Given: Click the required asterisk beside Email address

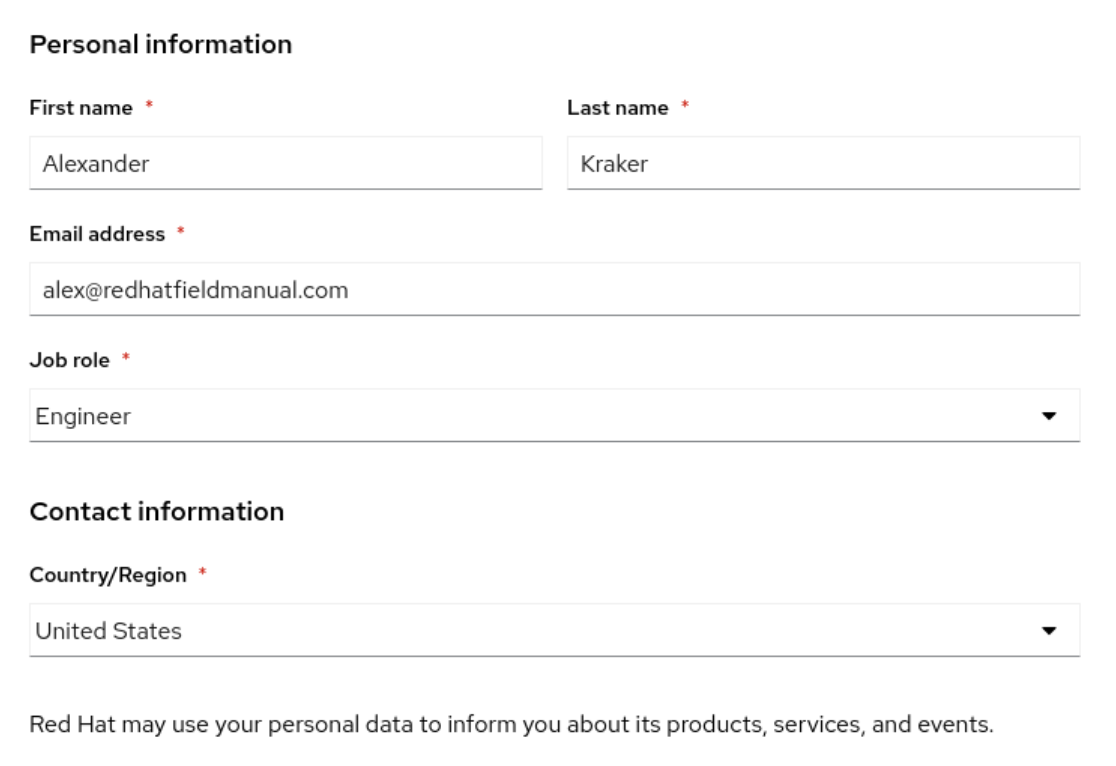Looking at the screenshot, I should click(181, 232).
